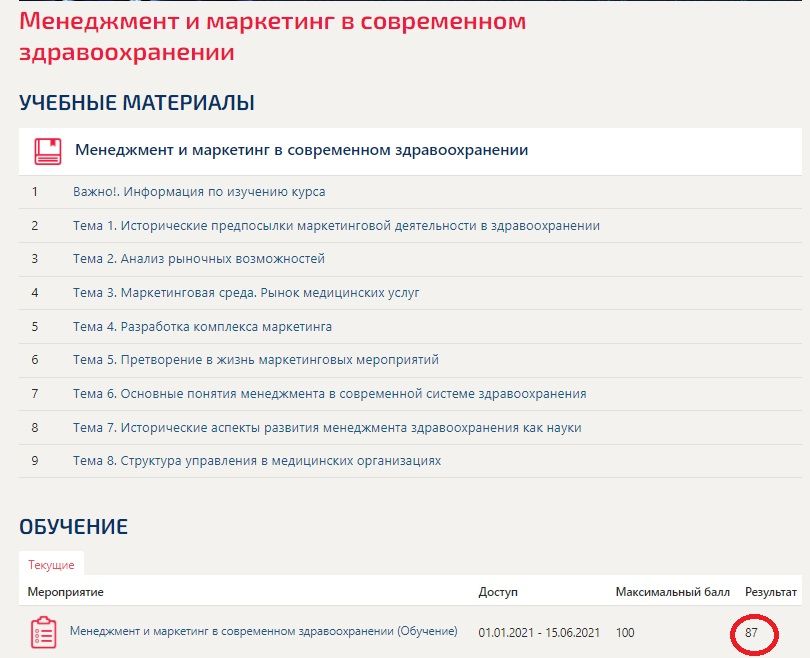This screenshot has height=658, width=810.
Task: Open Тема 5 Претворение в жизнь маркетинговых мероприятий
Action: [256, 360]
